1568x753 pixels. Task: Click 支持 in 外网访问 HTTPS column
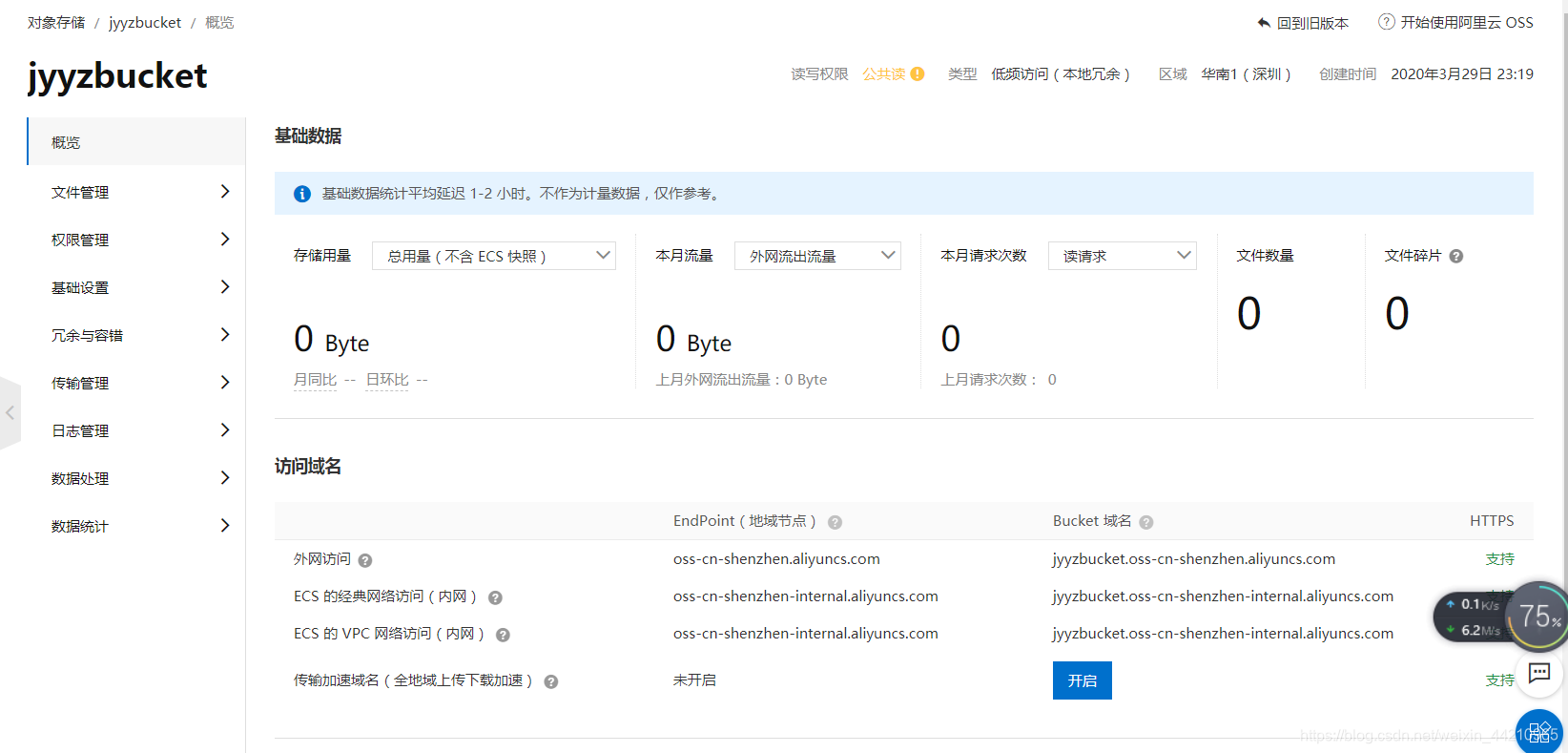pos(1499,559)
